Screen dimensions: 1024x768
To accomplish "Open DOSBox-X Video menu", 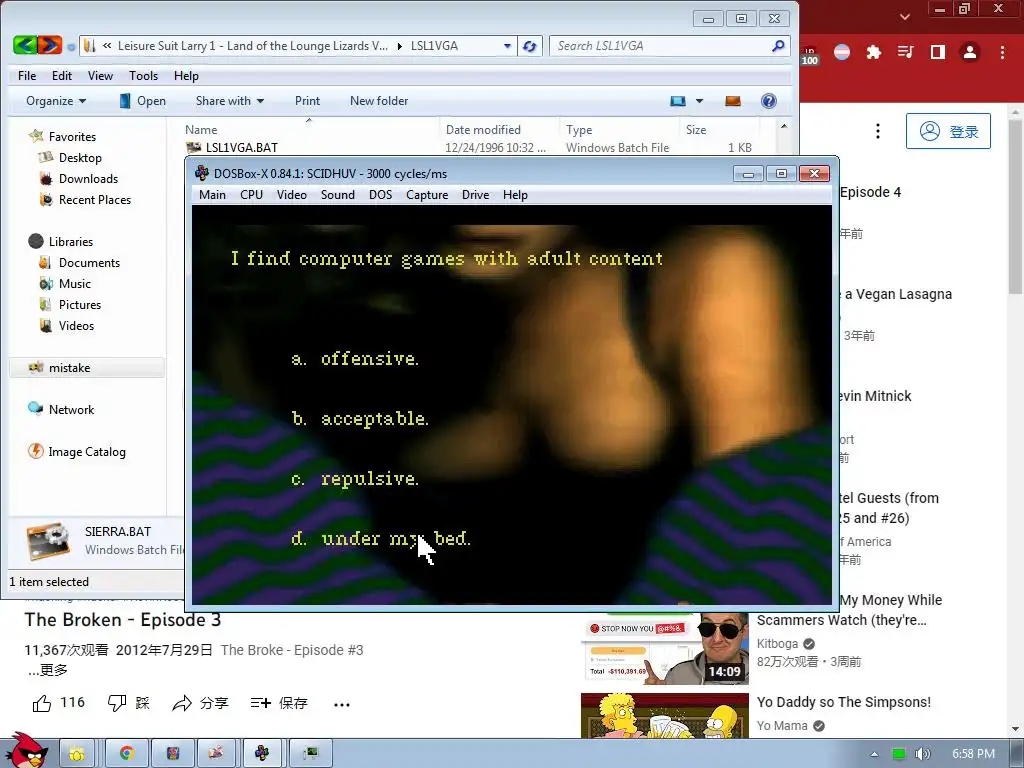I will click(291, 195).
